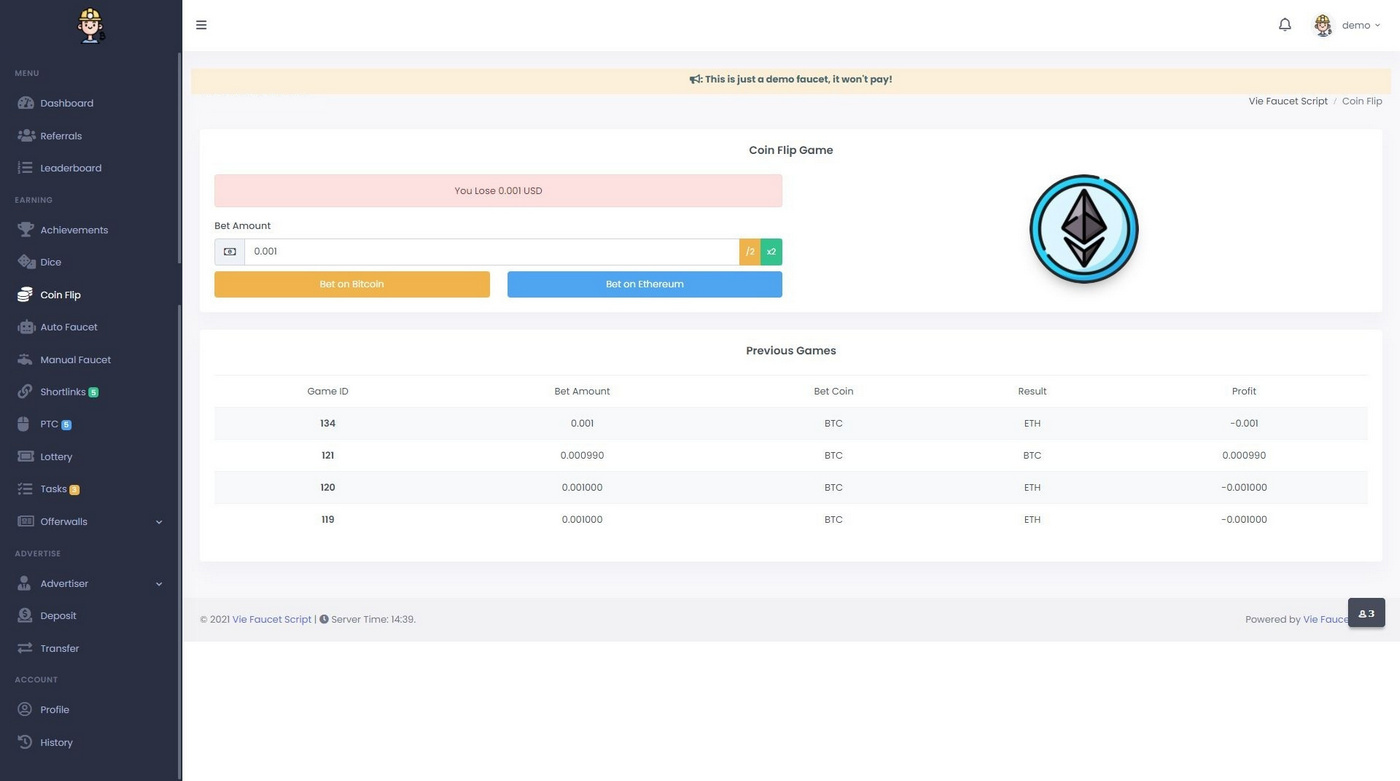Click the demo user avatar
The image size is (1400, 781).
(1323, 25)
